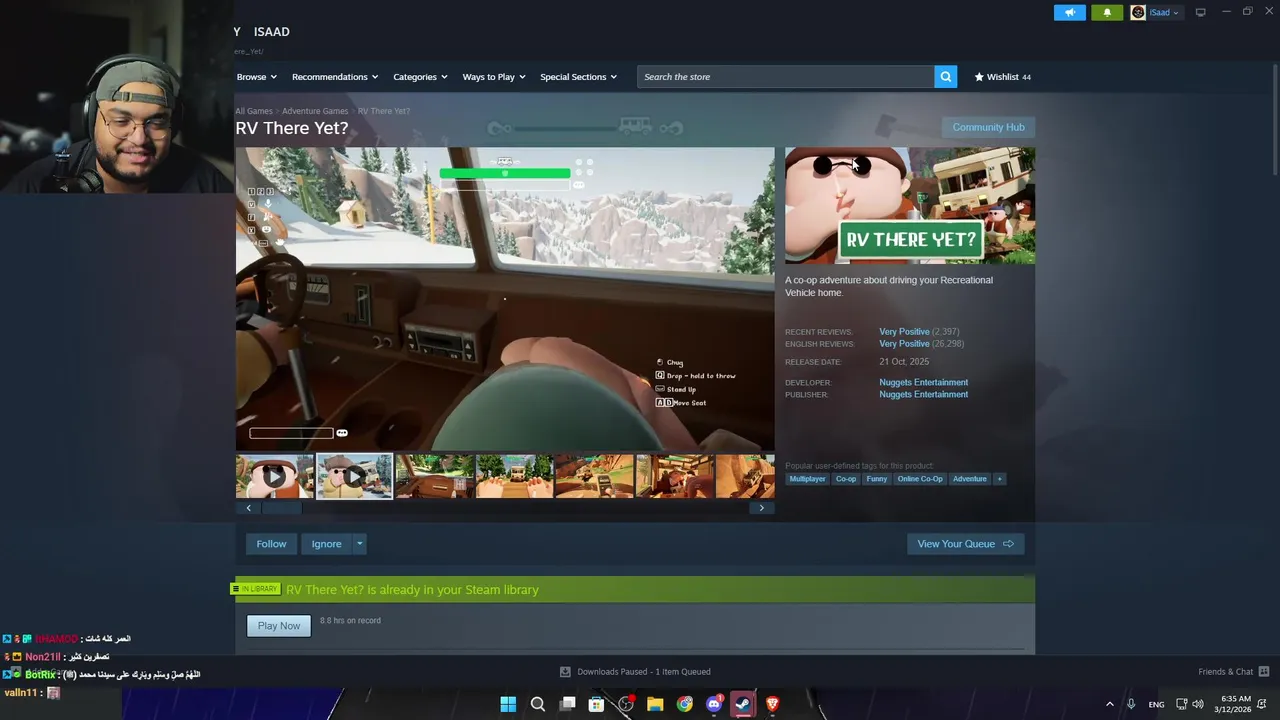The width and height of the screenshot is (1280, 720).
Task: Expand the Categories menu
Action: tap(420, 77)
